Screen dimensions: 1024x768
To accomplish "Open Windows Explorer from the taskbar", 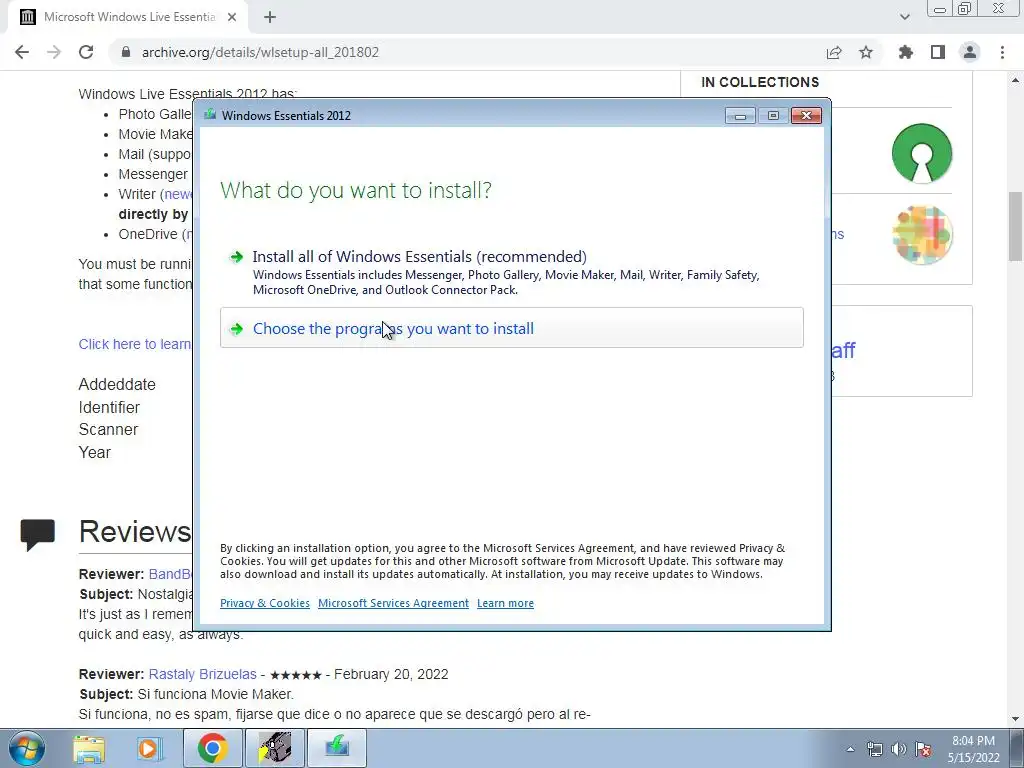I will [89, 748].
